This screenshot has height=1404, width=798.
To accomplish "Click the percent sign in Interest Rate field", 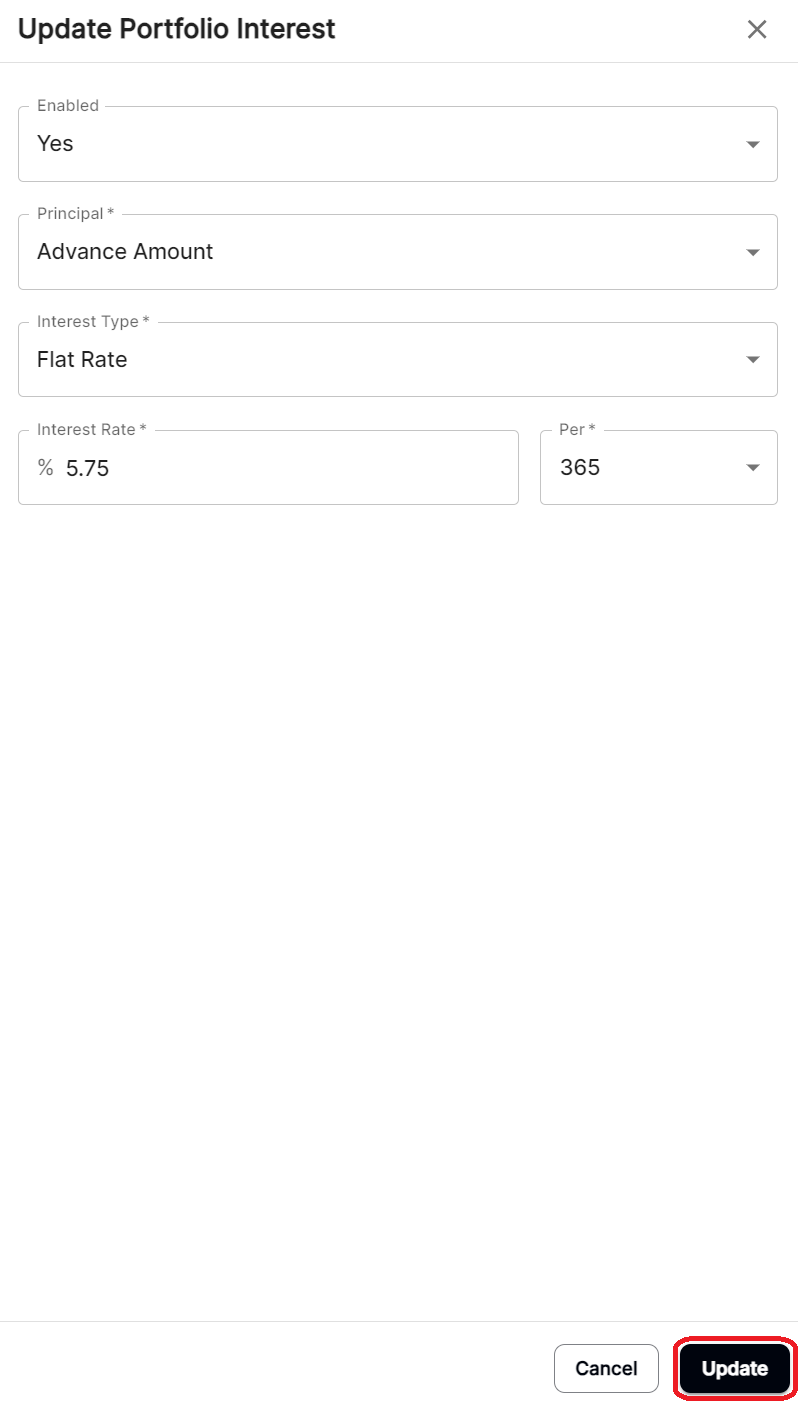I will tap(44, 467).
